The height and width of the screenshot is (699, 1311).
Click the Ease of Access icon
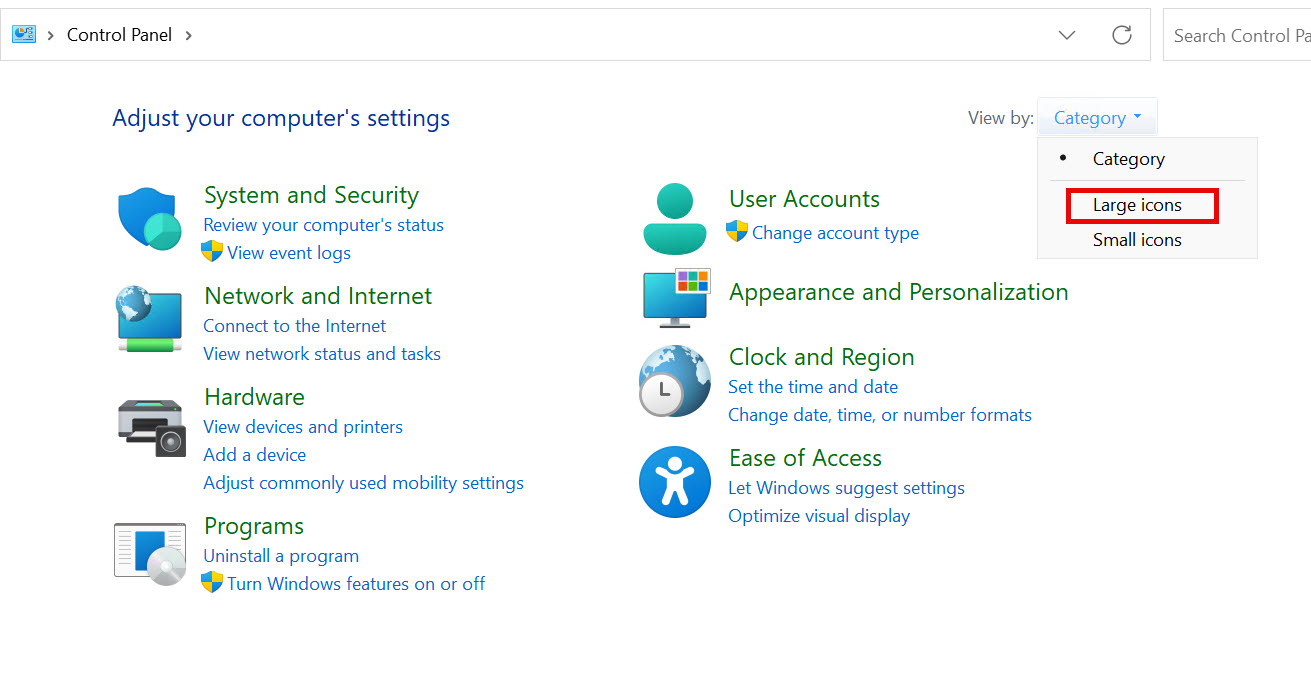pos(675,482)
